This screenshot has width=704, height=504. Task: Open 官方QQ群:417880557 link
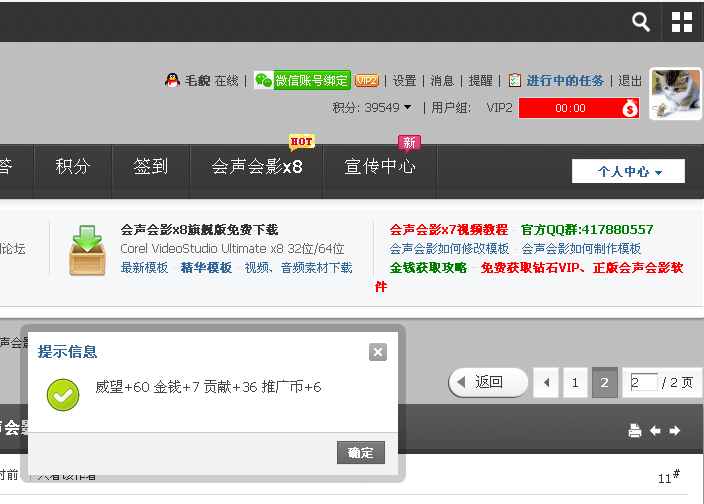click(x=587, y=230)
